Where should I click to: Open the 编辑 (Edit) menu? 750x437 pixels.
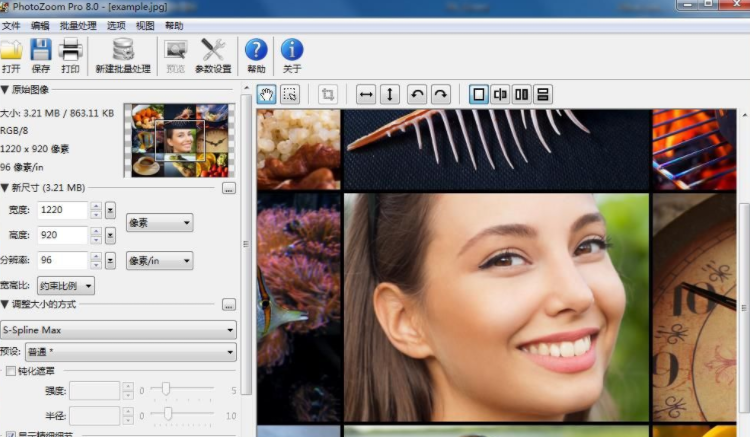click(x=40, y=26)
